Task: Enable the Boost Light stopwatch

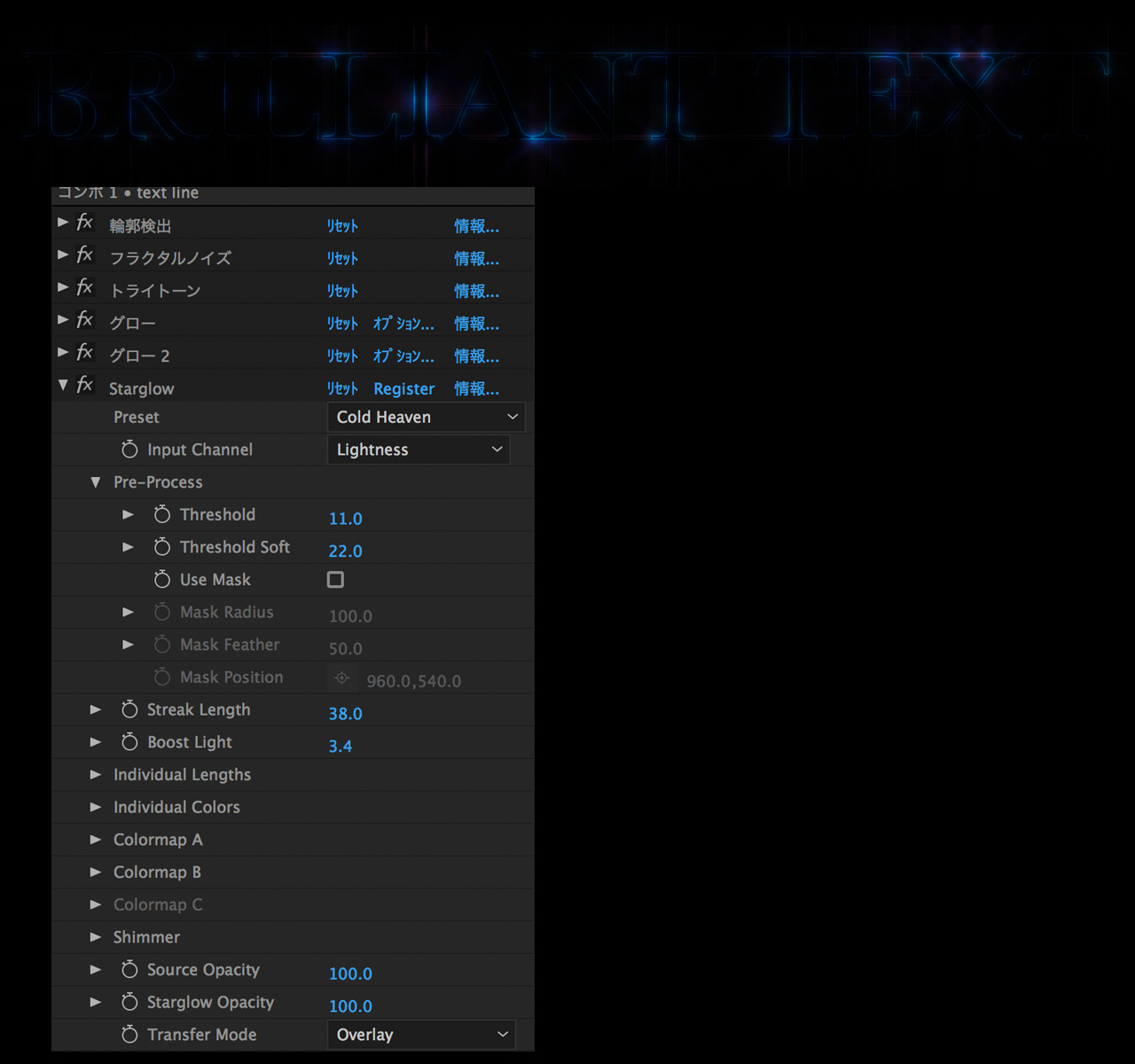Action: 129,742
